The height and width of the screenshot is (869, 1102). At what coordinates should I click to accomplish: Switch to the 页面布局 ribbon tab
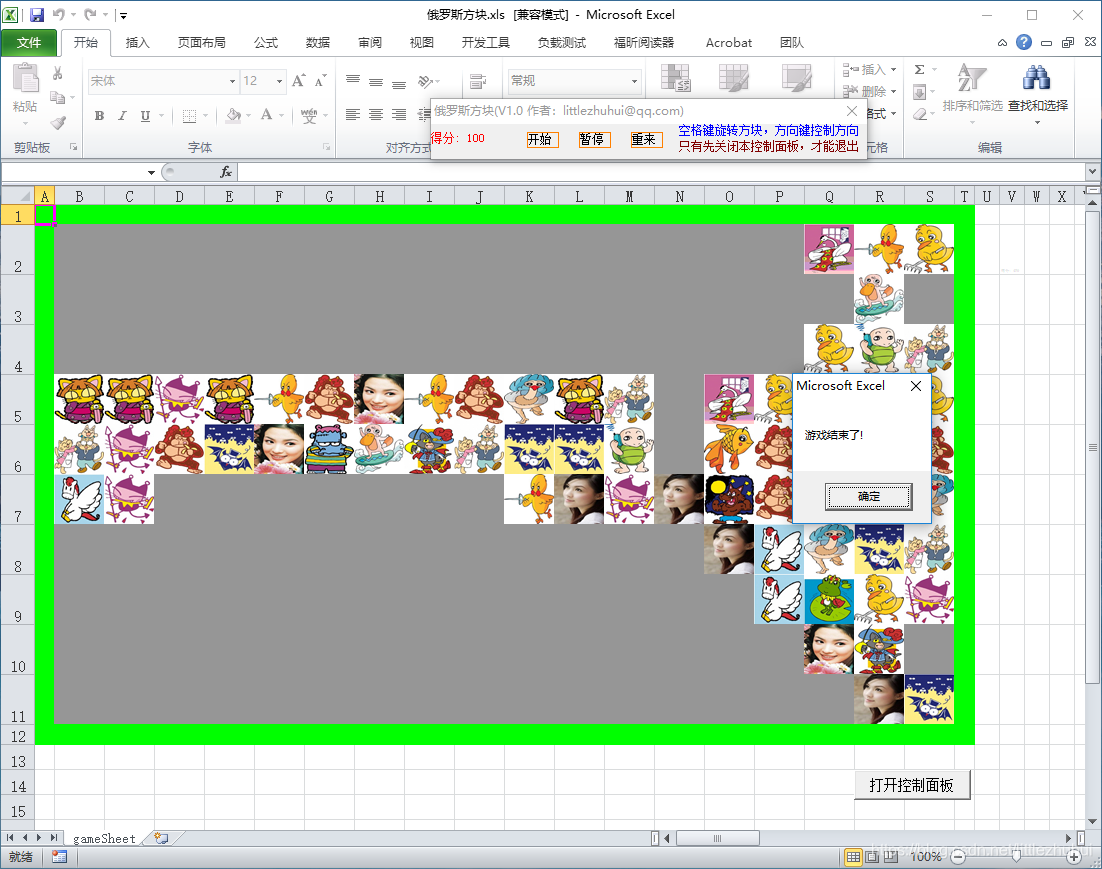point(202,43)
